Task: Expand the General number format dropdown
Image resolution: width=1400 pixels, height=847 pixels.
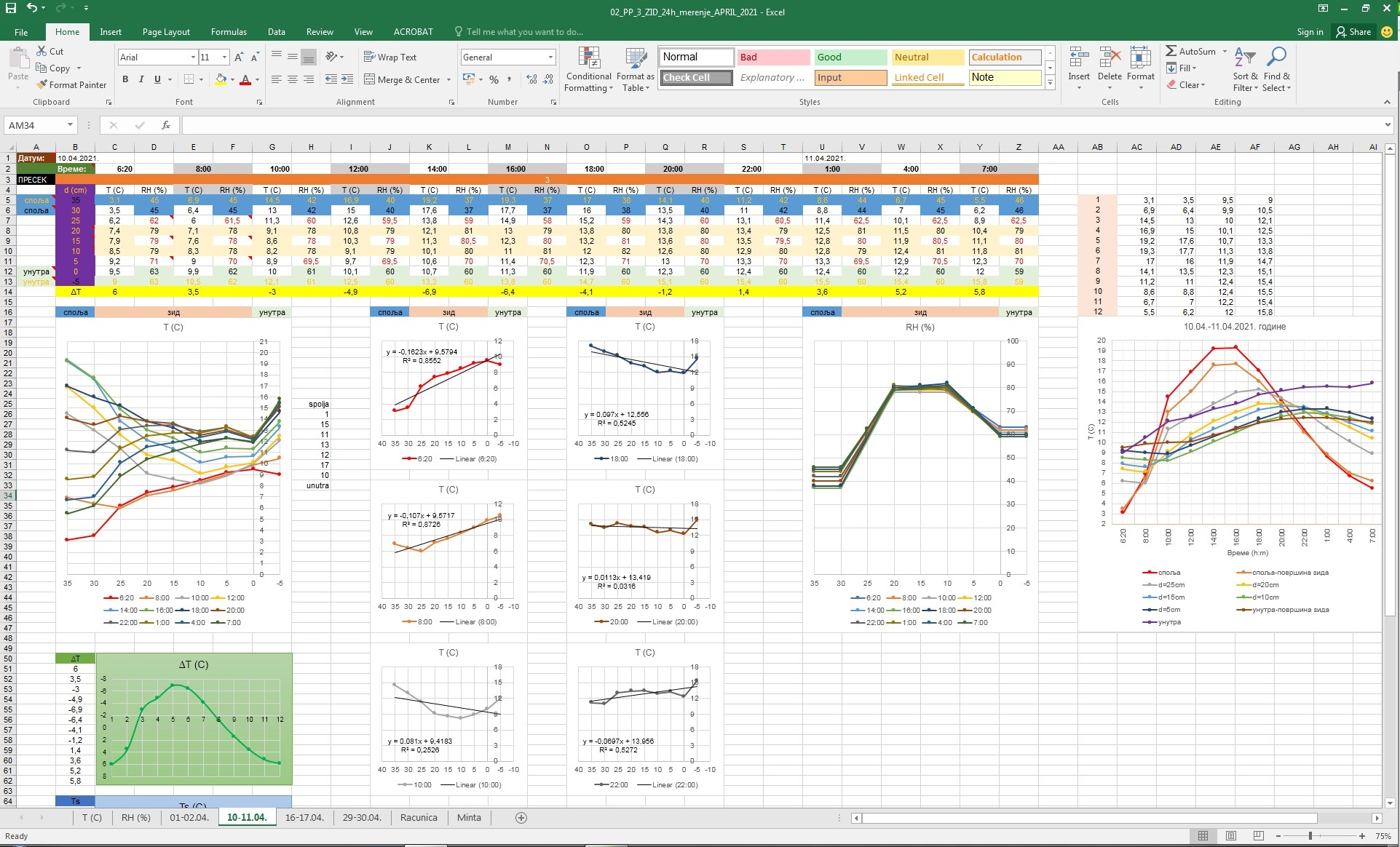Action: click(550, 57)
